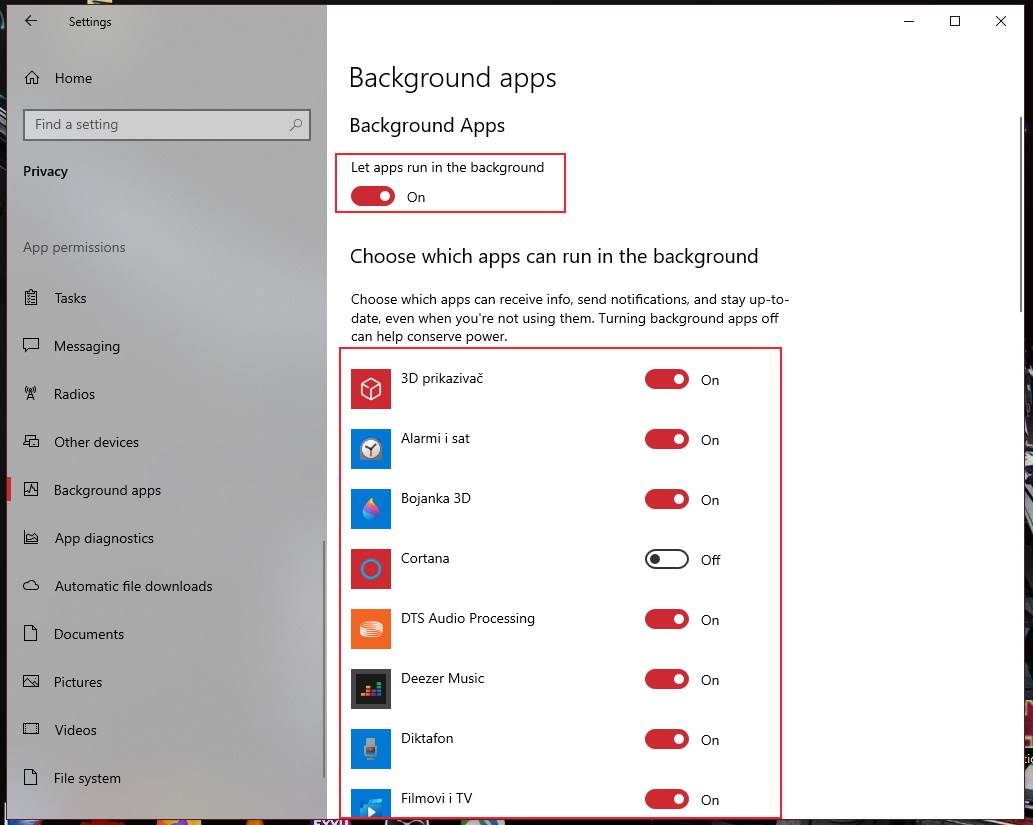1033x825 pixels.
Task: Click the Alarmi i sat clock icon
Action: [371, 449]
